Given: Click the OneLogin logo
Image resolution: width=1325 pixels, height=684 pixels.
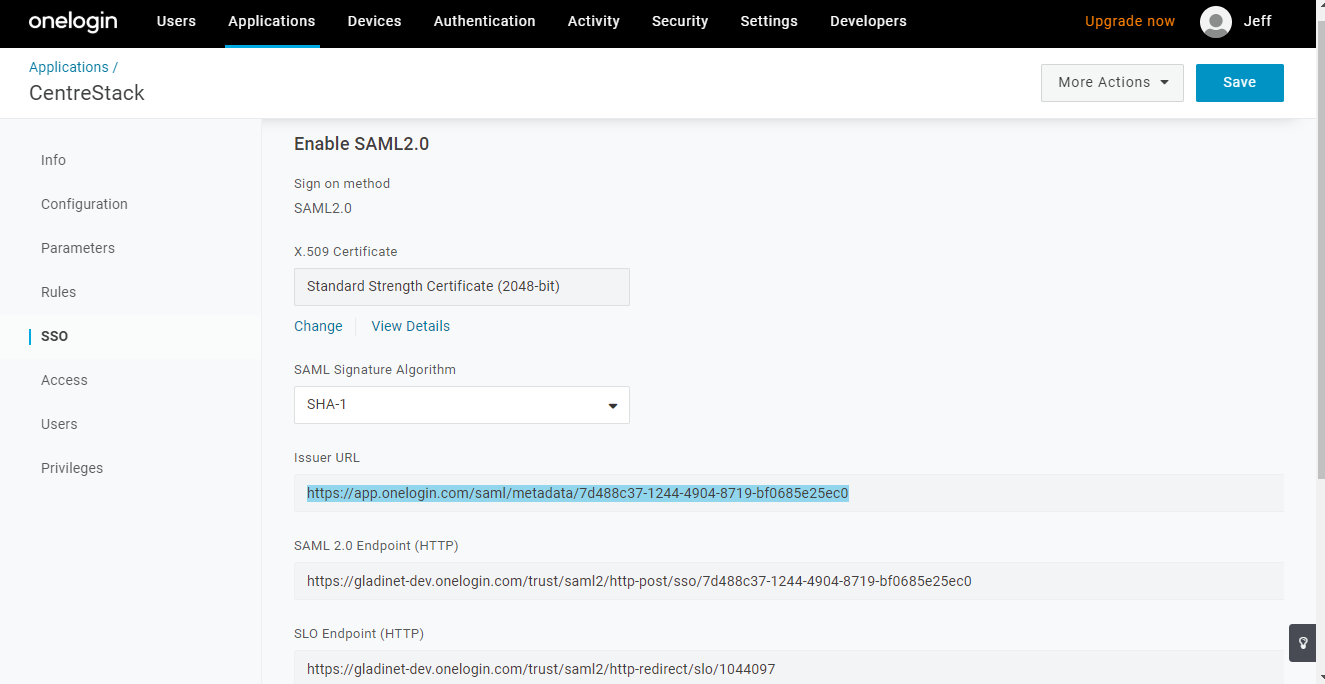Looking at the screenshot, I should pos(73,21).
